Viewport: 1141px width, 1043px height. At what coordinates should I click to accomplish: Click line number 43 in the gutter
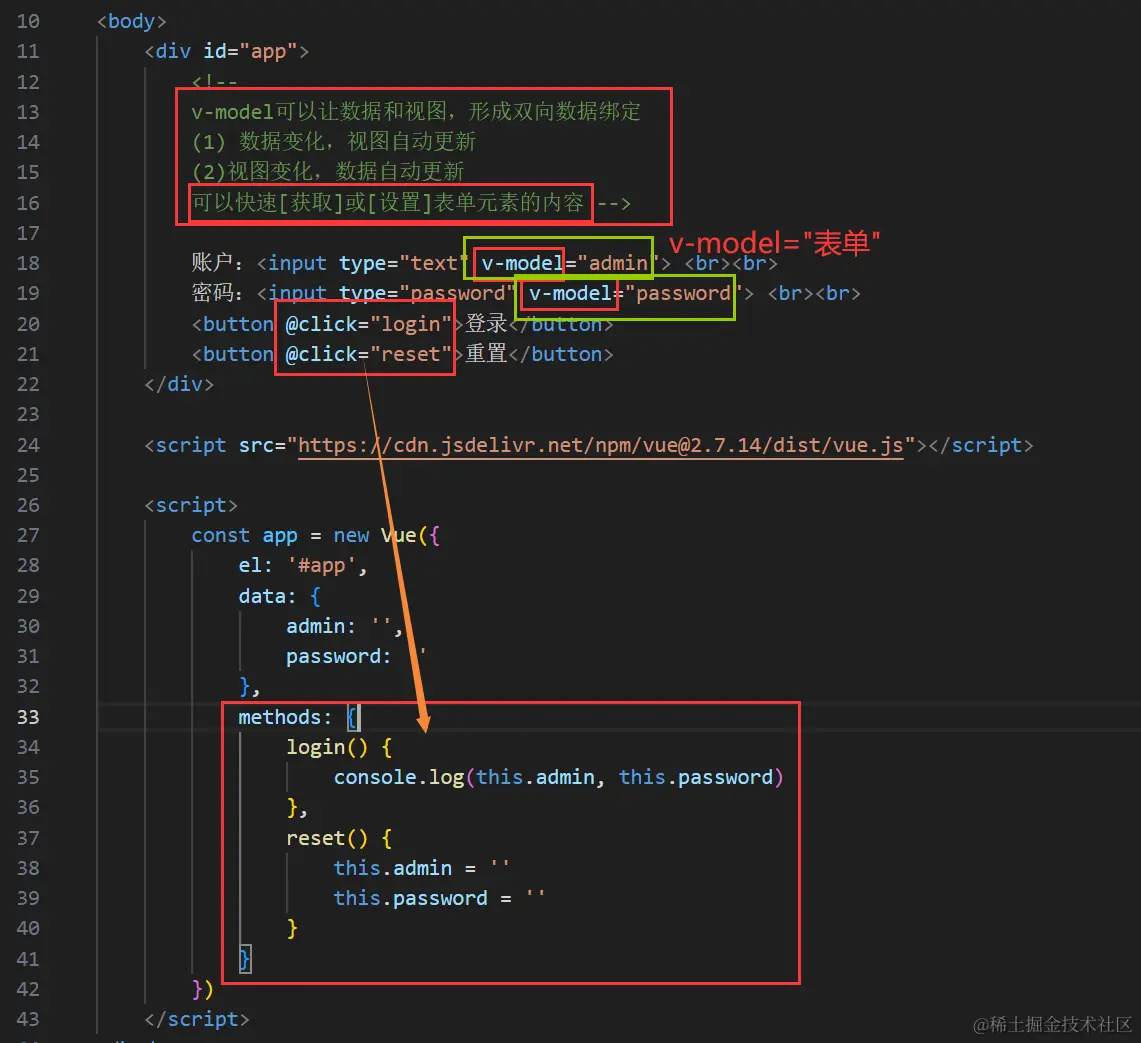[x=28, y=1019]
